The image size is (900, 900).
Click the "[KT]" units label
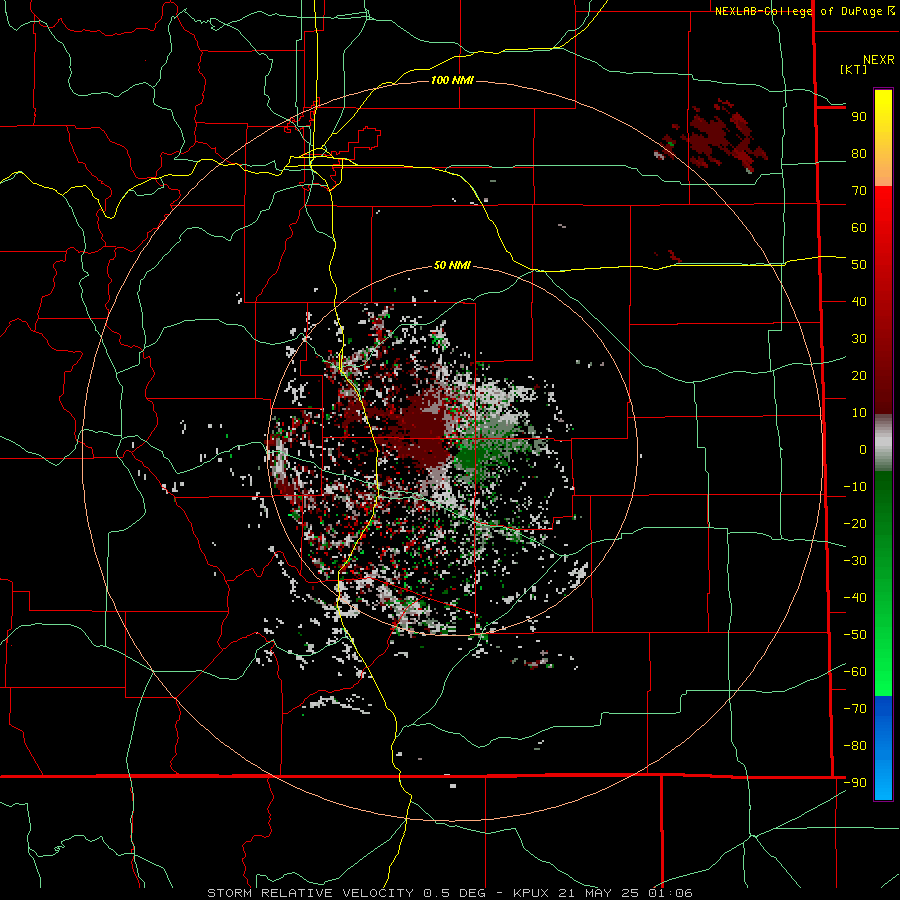point(853,69)
